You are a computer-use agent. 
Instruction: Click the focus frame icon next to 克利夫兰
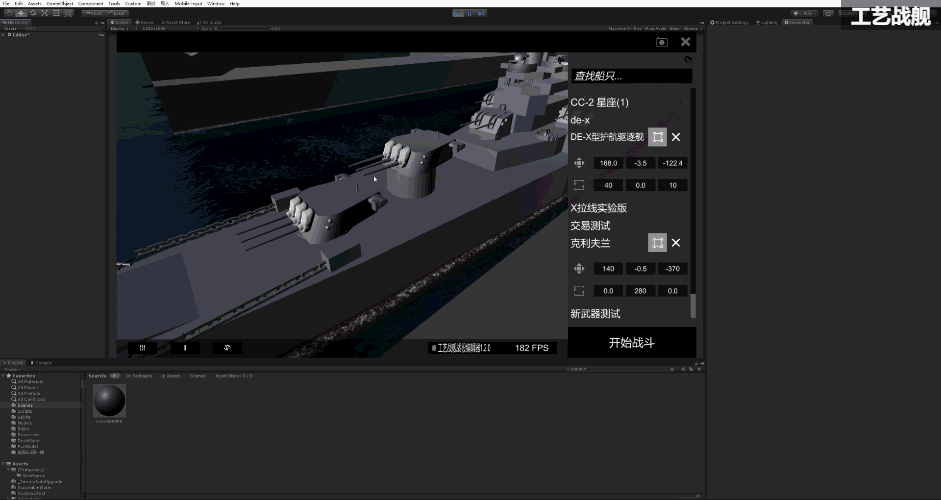point(657,243)
